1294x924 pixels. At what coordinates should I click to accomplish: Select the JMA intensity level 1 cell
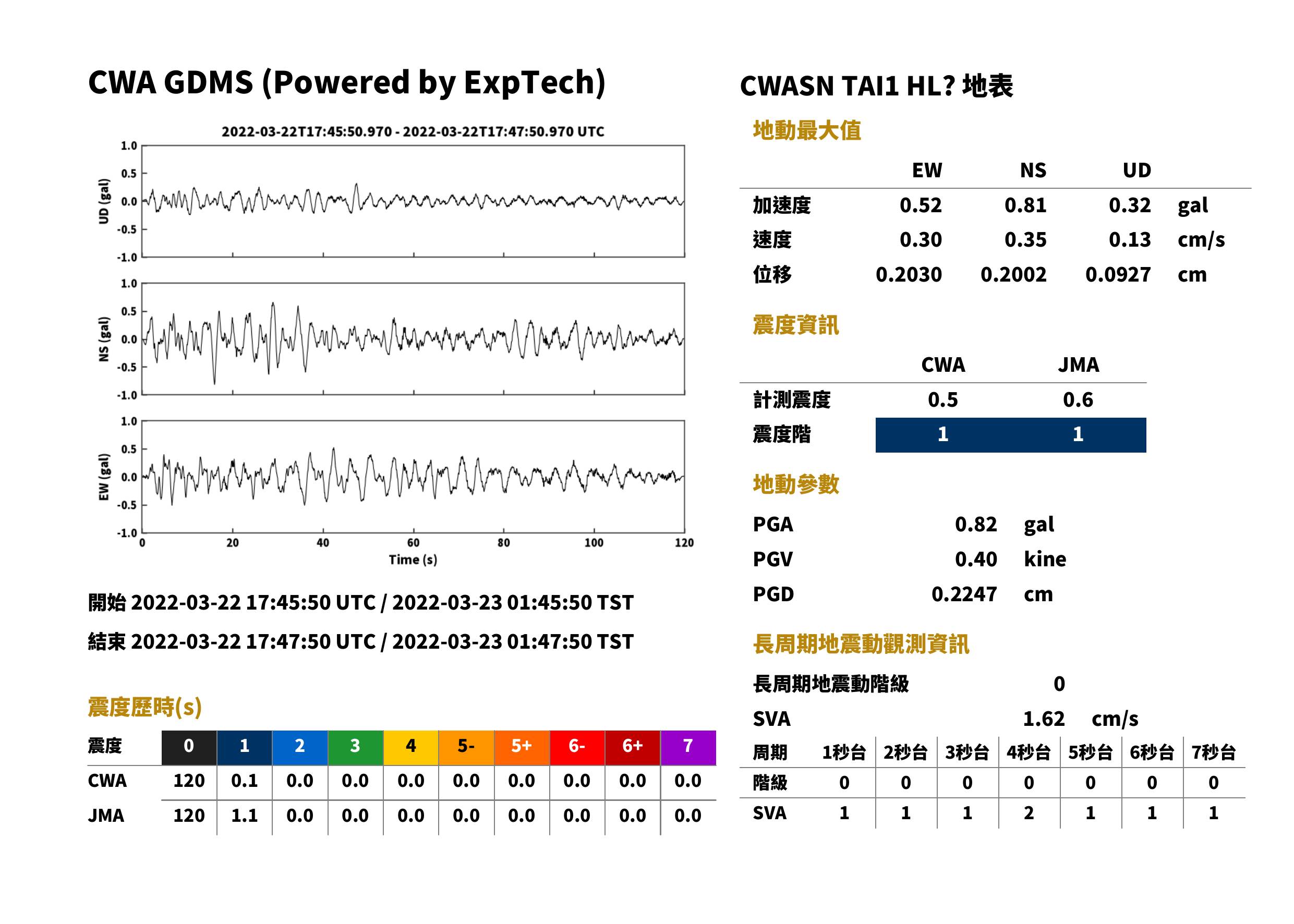[x=1079, y=435]
